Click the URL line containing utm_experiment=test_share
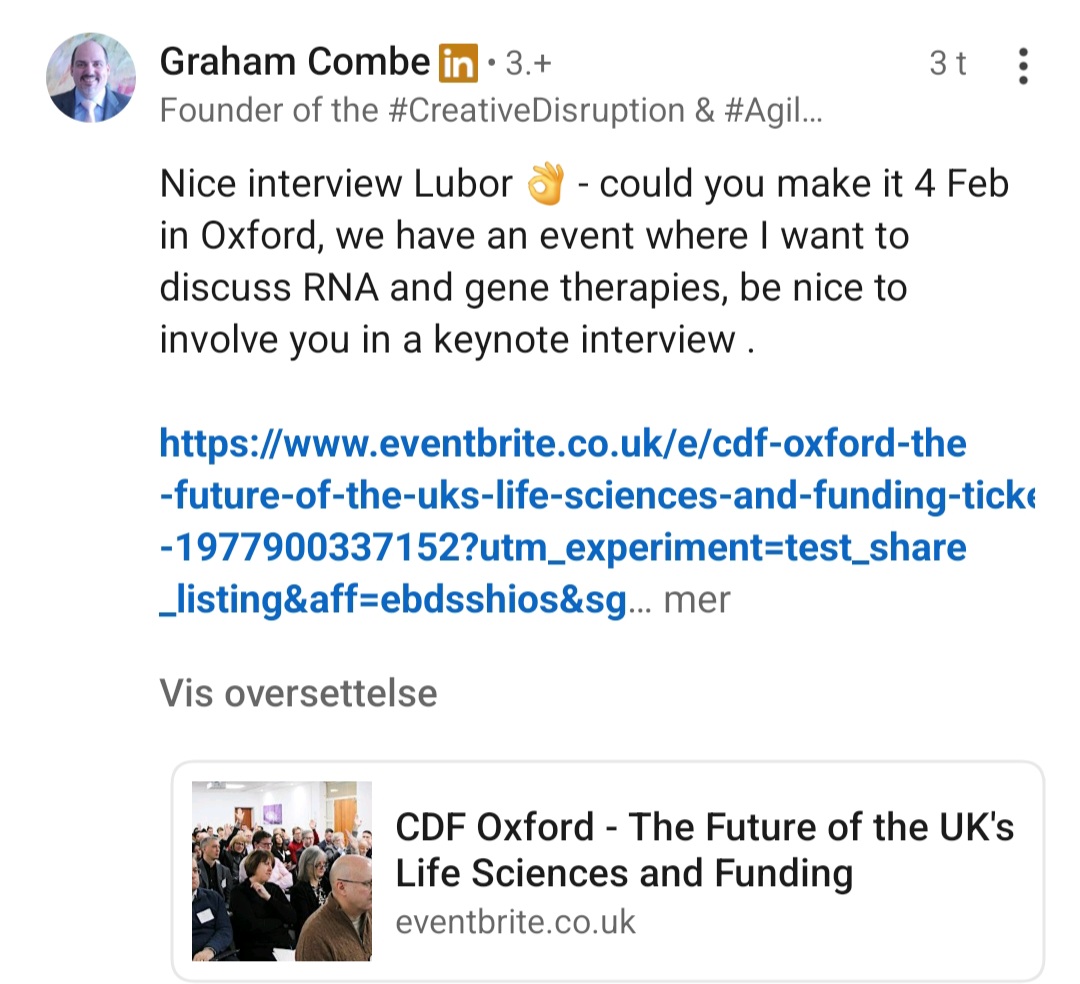The width and height of the screenshot is (1080, 984). (563, 548)
